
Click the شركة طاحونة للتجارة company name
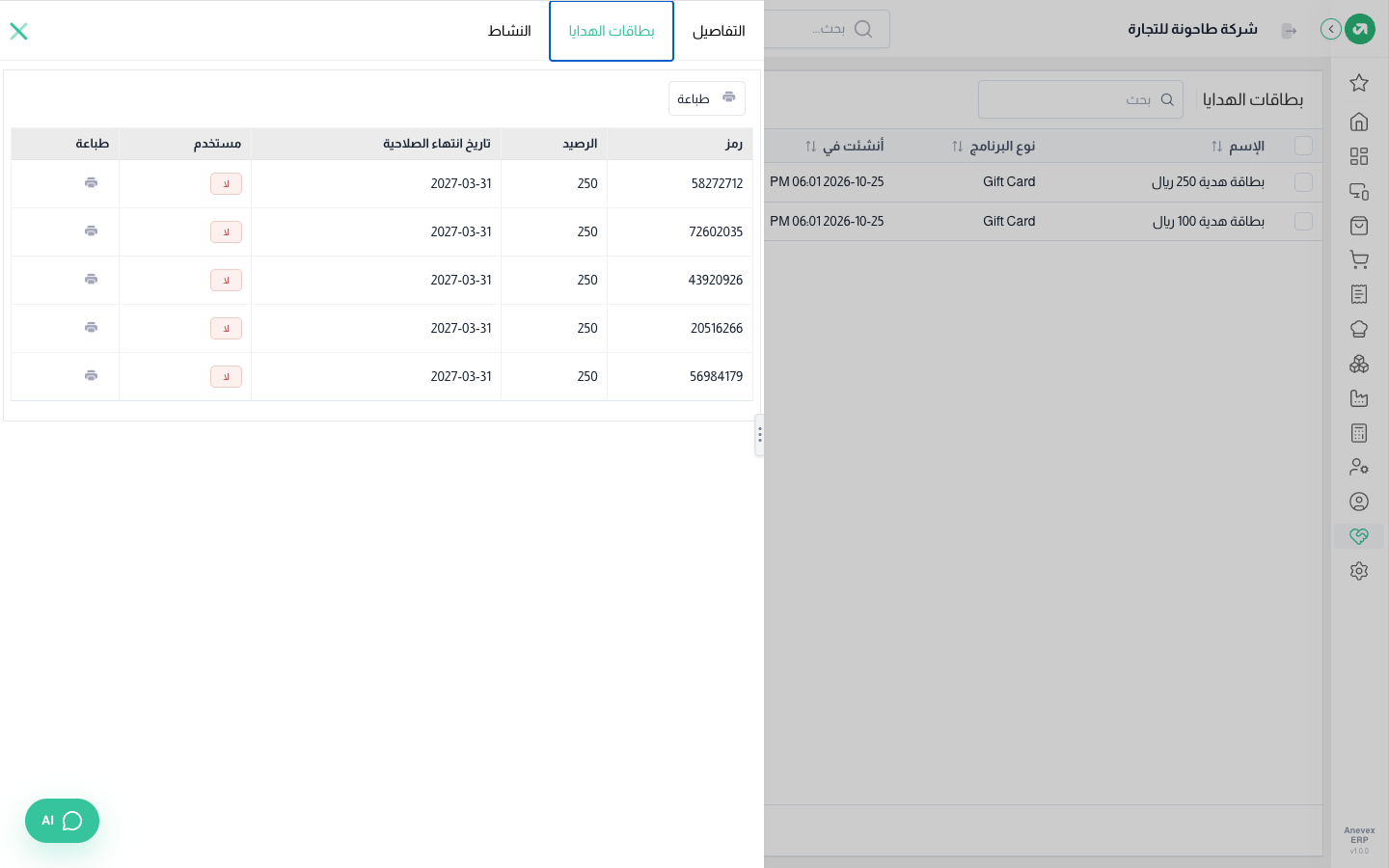pos(1193,30)
